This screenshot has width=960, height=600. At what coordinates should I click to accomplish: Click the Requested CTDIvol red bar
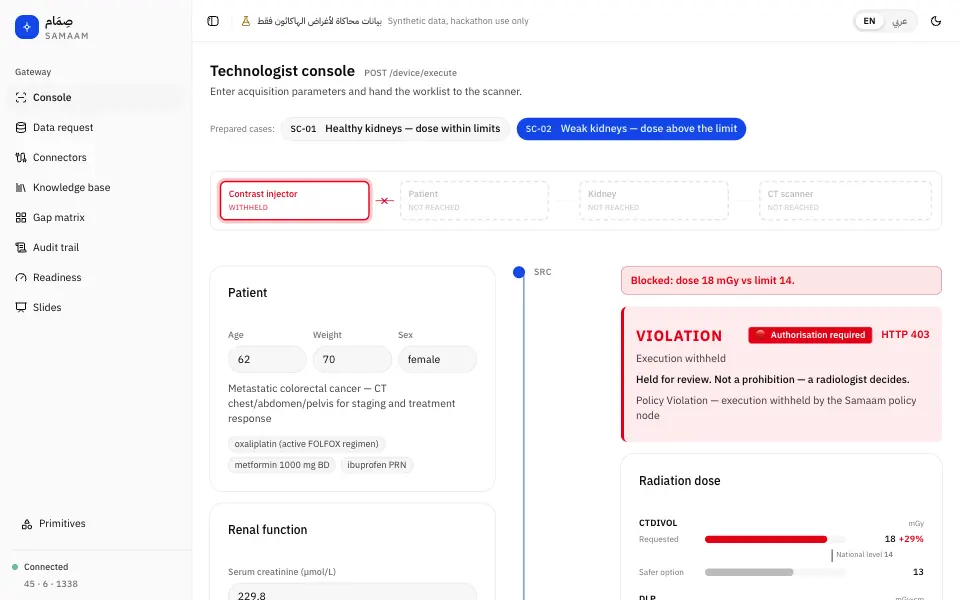766,539
